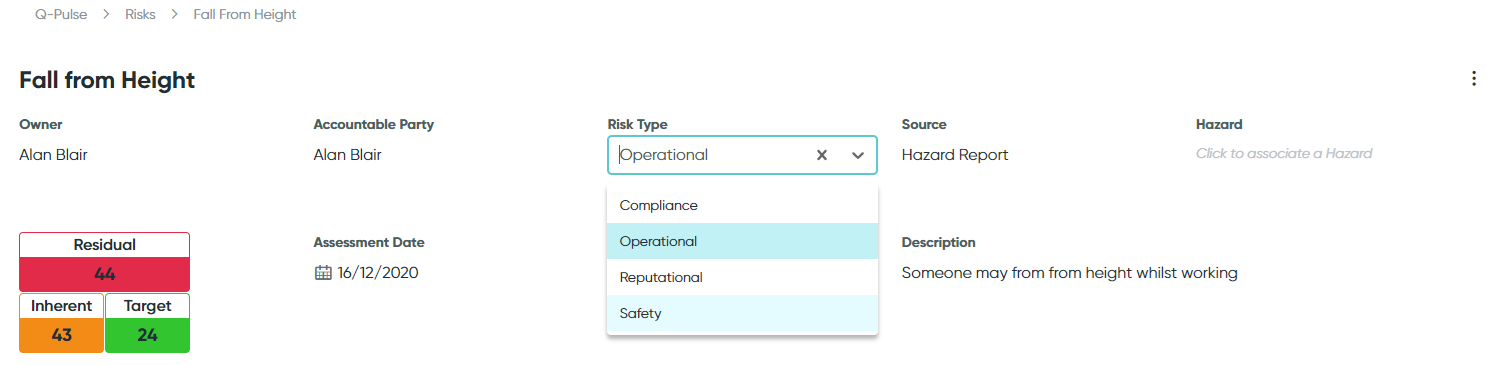
Task: Click the Target label header
Action: point(147,306)
